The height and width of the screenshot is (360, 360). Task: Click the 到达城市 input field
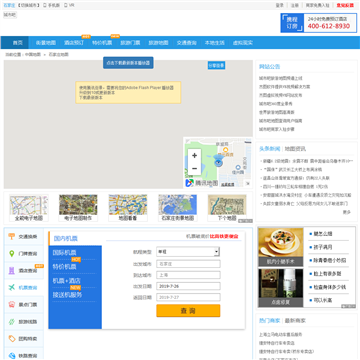(188, 275)
